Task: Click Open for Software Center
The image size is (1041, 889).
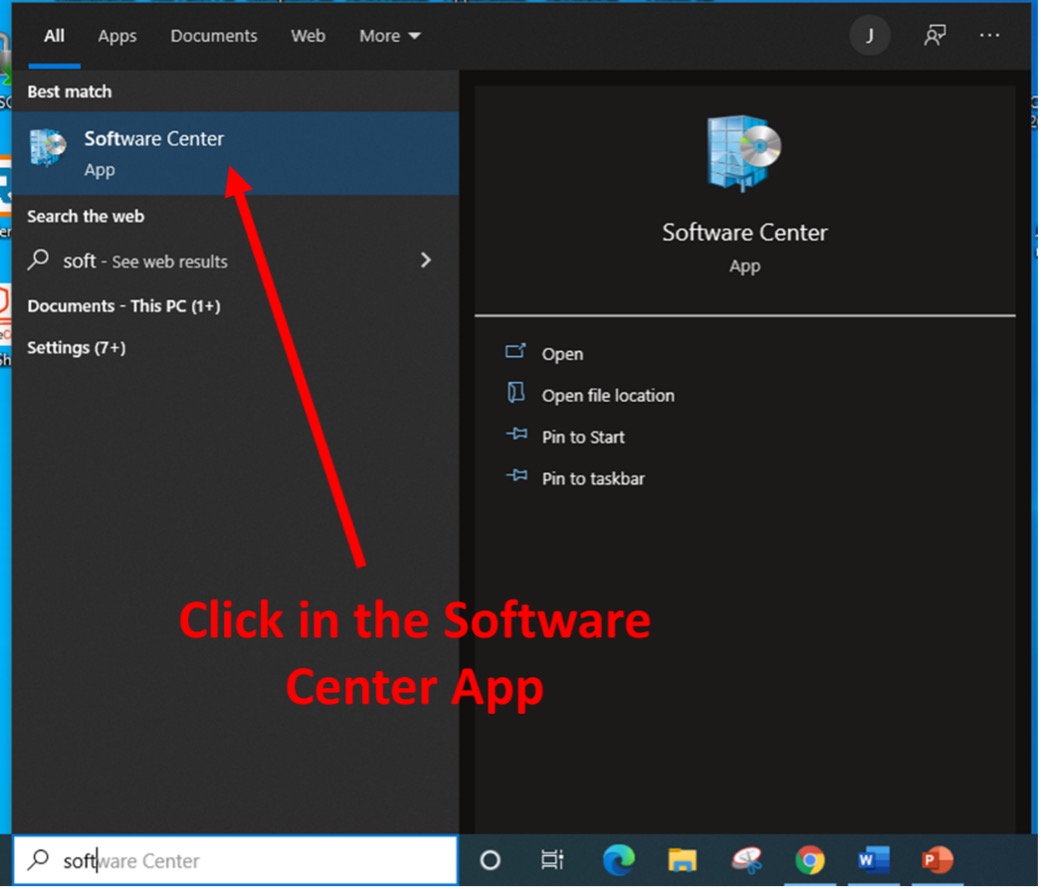Action: point(562,354)
